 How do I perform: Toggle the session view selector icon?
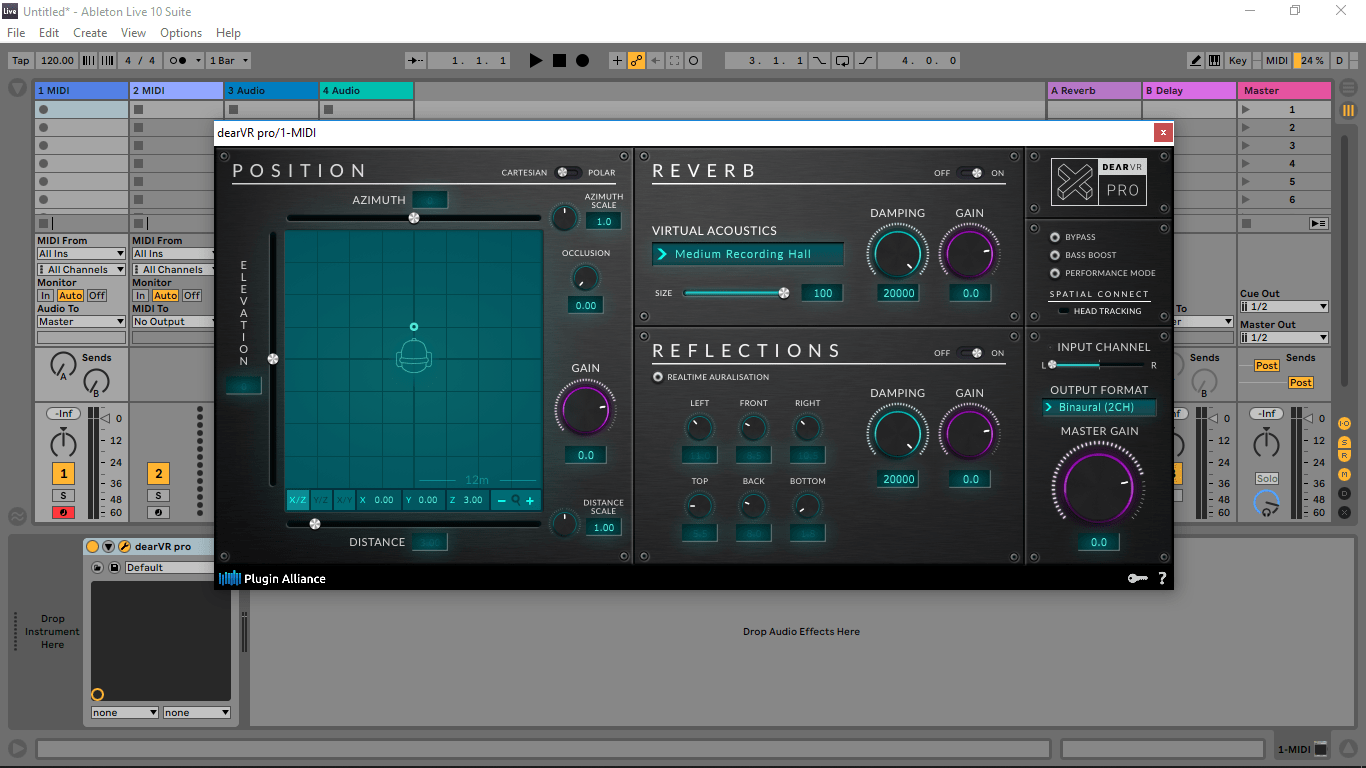tap(1348, 111)
